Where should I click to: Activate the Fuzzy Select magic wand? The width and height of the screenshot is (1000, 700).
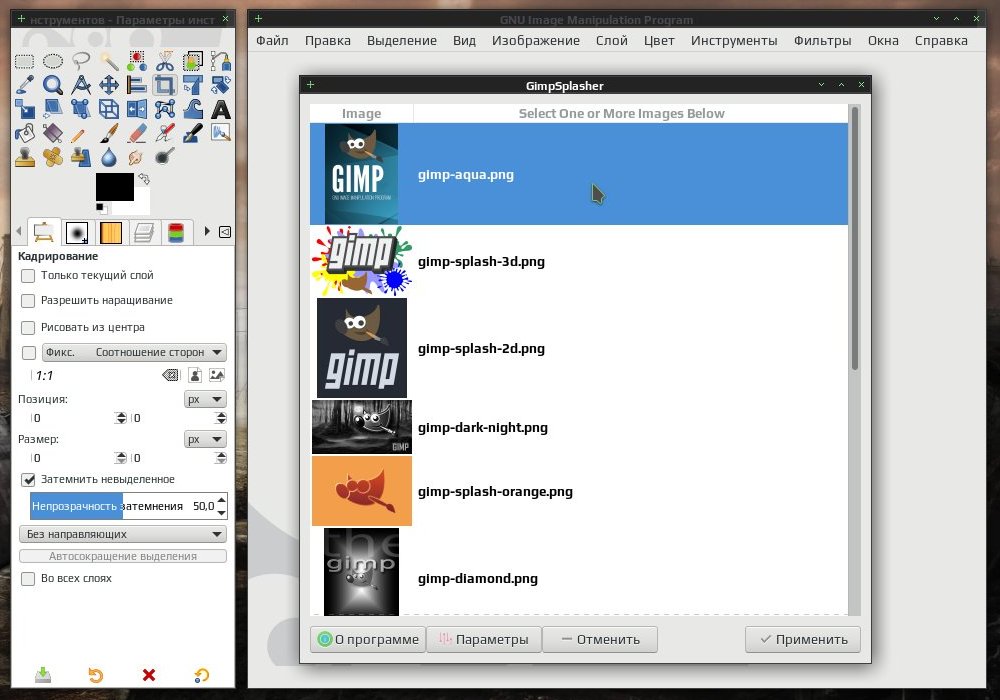coord(108,61)
